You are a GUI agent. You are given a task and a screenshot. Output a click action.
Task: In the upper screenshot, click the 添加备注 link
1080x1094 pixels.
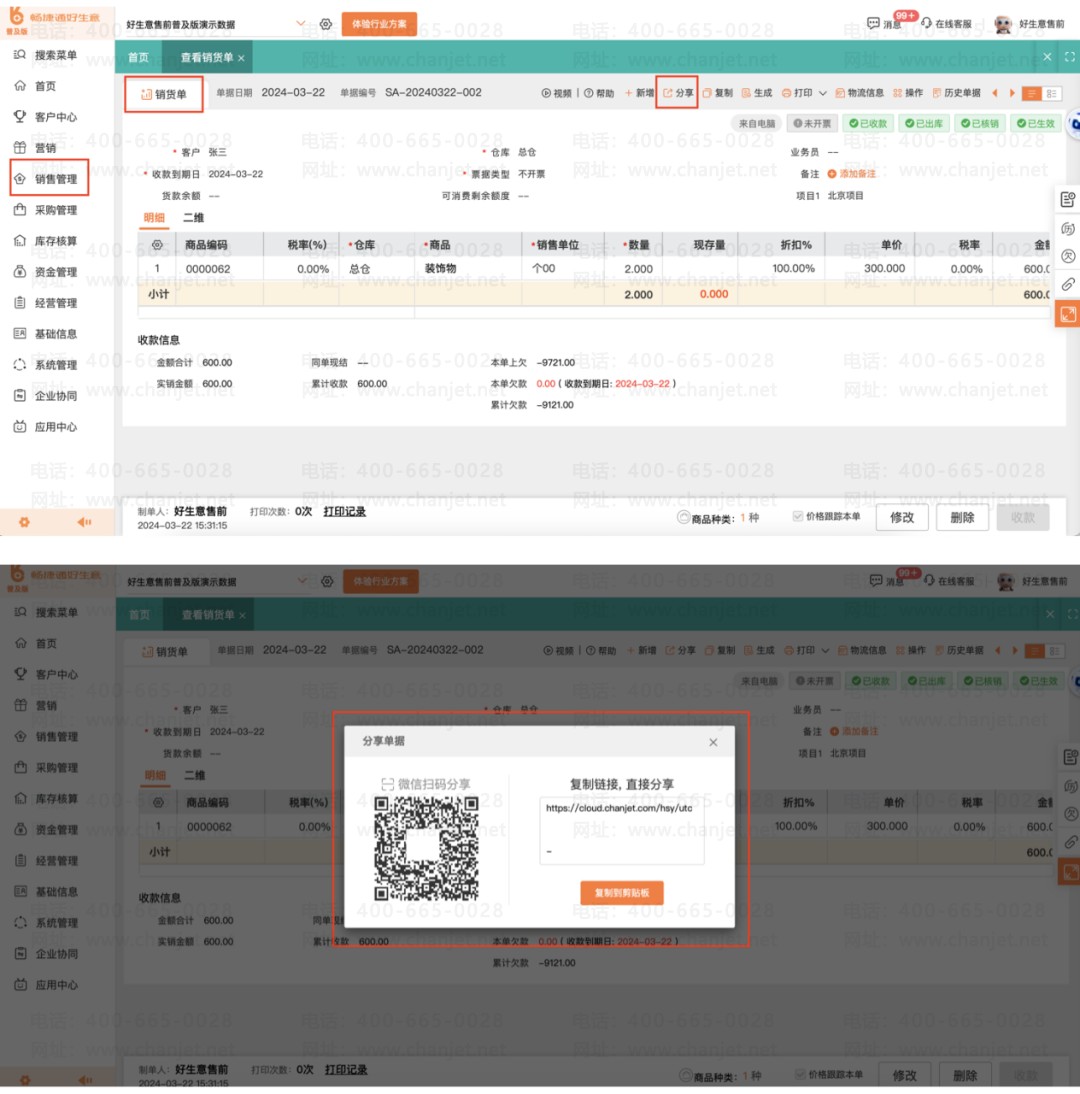coord(851,174)
